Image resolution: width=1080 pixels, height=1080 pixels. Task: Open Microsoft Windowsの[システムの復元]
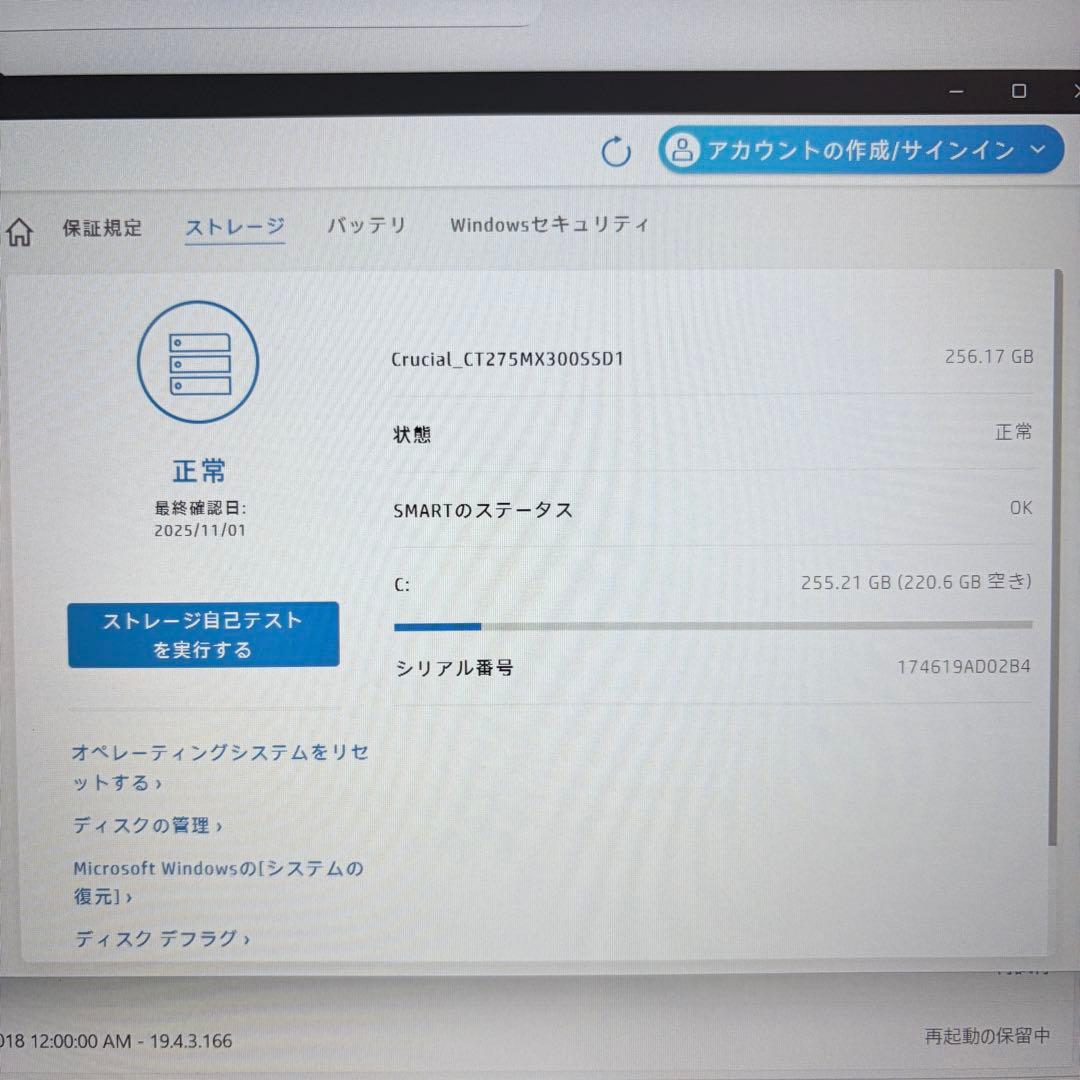[217, 882]
